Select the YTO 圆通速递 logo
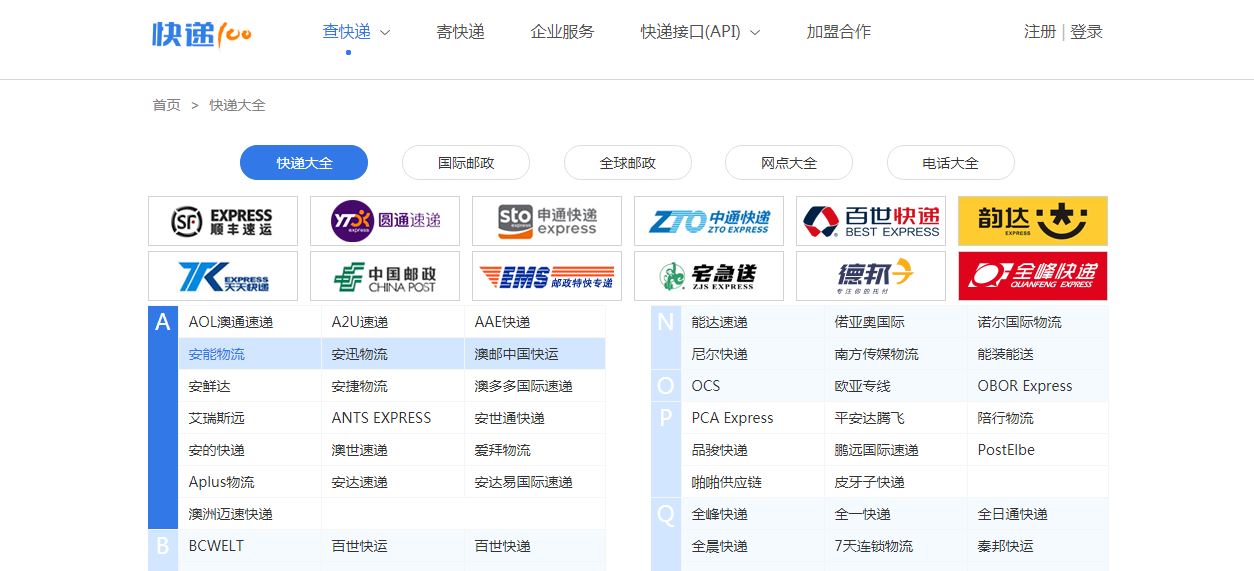Image resolution: width=1254 pixels, height=571 pixels. (385, 221)
